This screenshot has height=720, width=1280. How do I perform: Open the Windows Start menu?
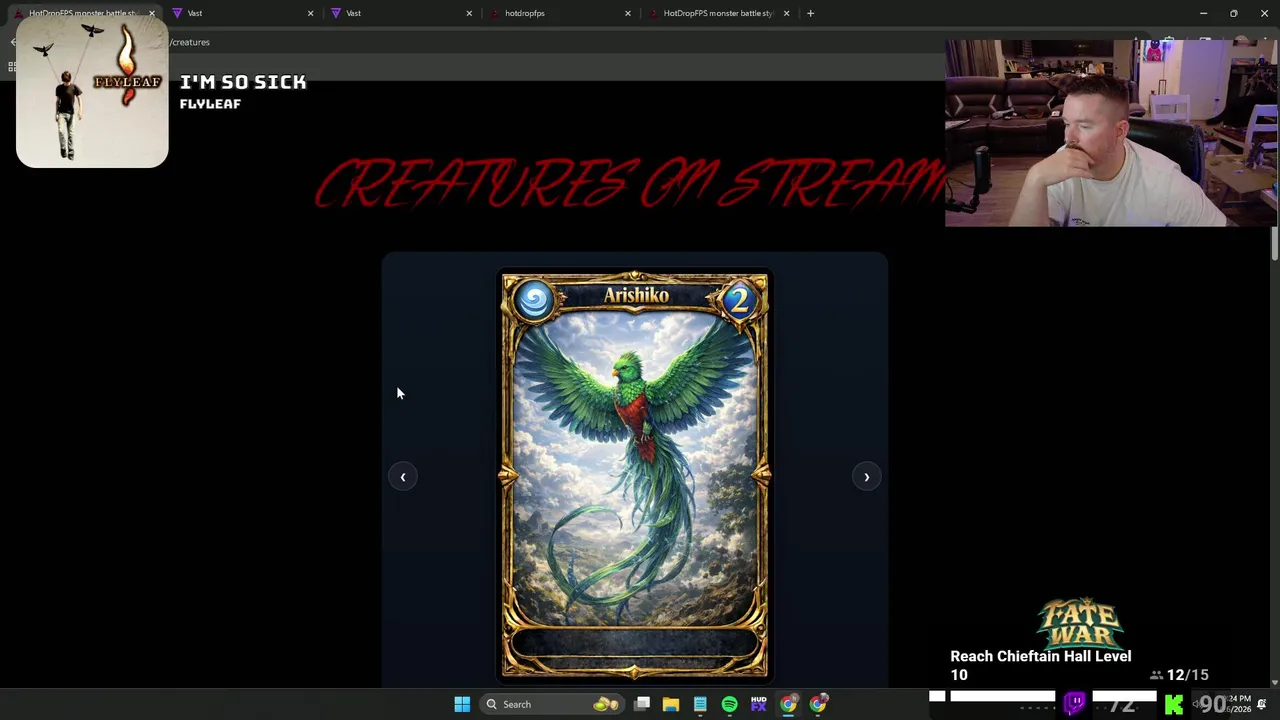462,704
